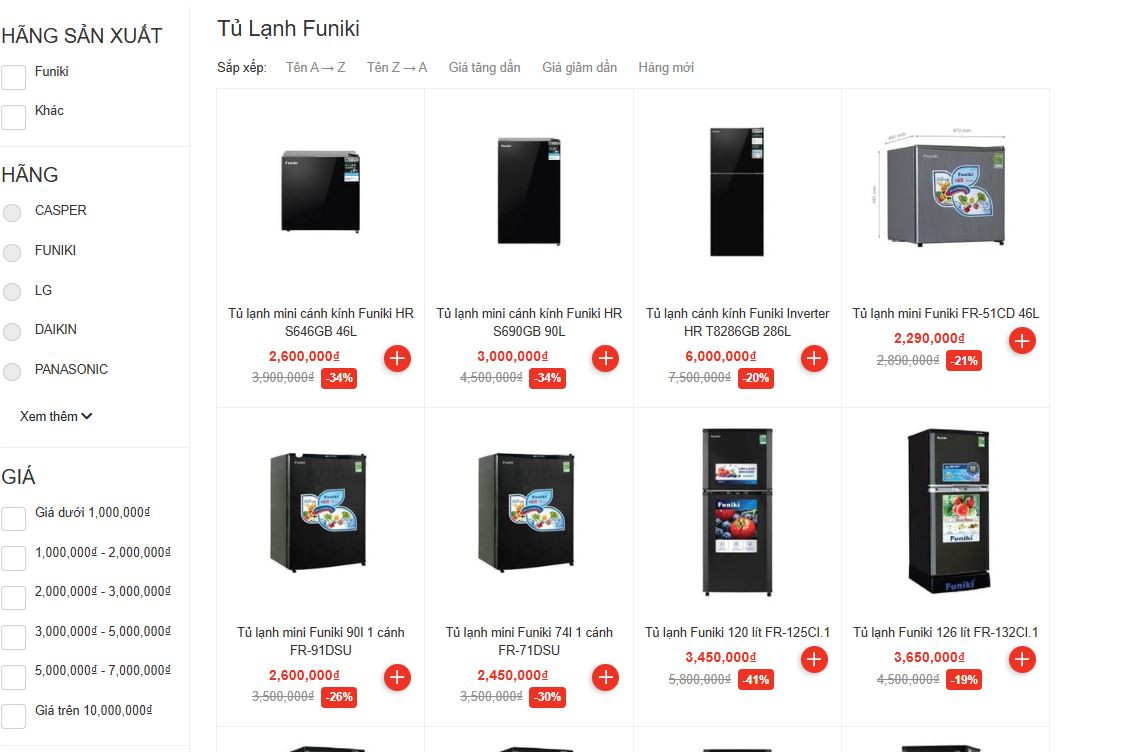This screenshot has width=1143, height=752.
Task: Add FR-125CI.1 120 lít fridge to cart
Action: (x=814, y=659)
